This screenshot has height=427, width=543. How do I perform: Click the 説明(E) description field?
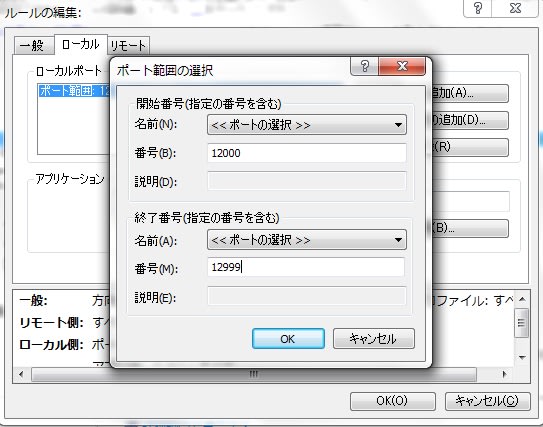pyautogui.click(x=307, y=296)
